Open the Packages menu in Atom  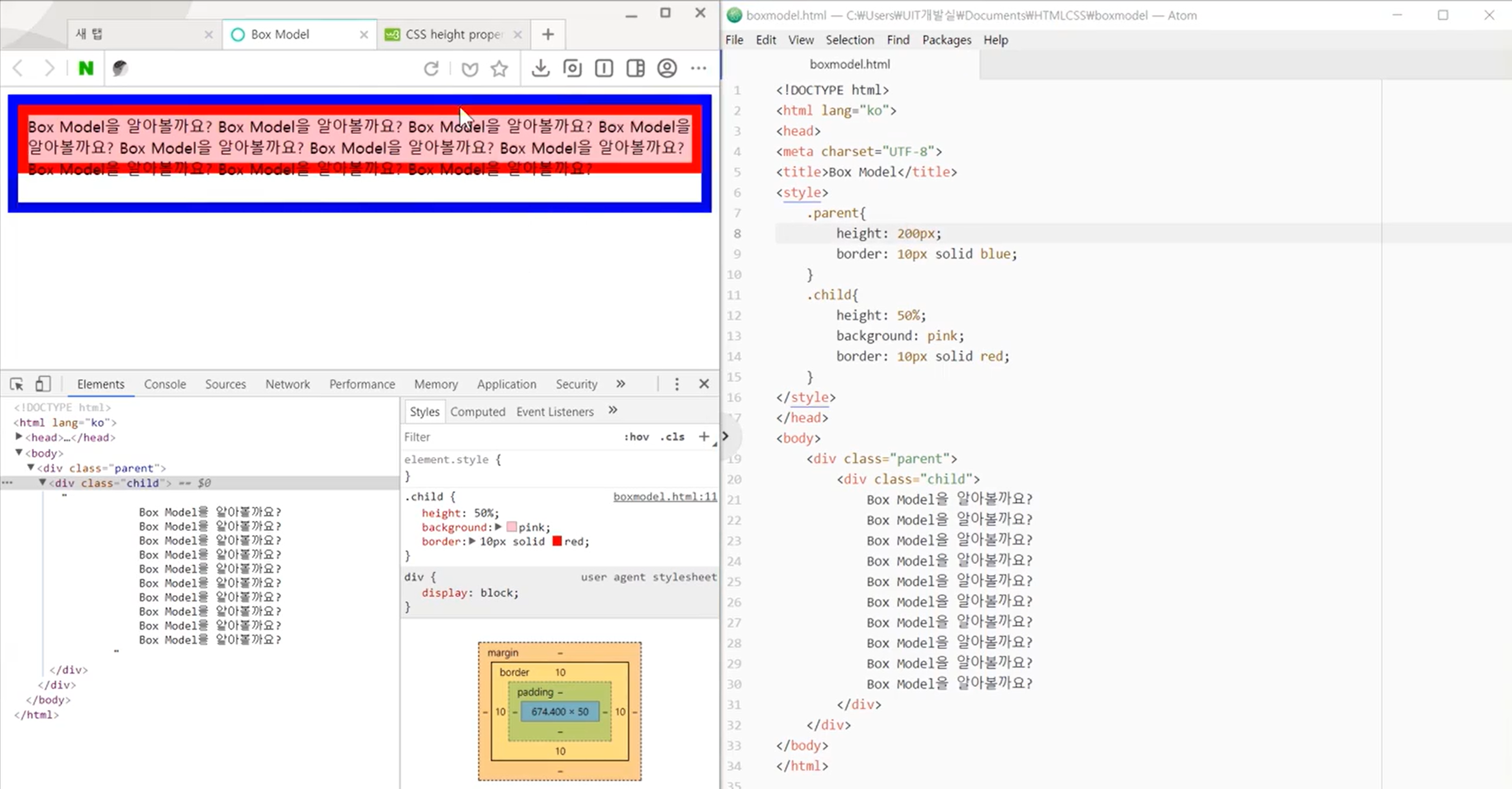(x=946, y=40)
